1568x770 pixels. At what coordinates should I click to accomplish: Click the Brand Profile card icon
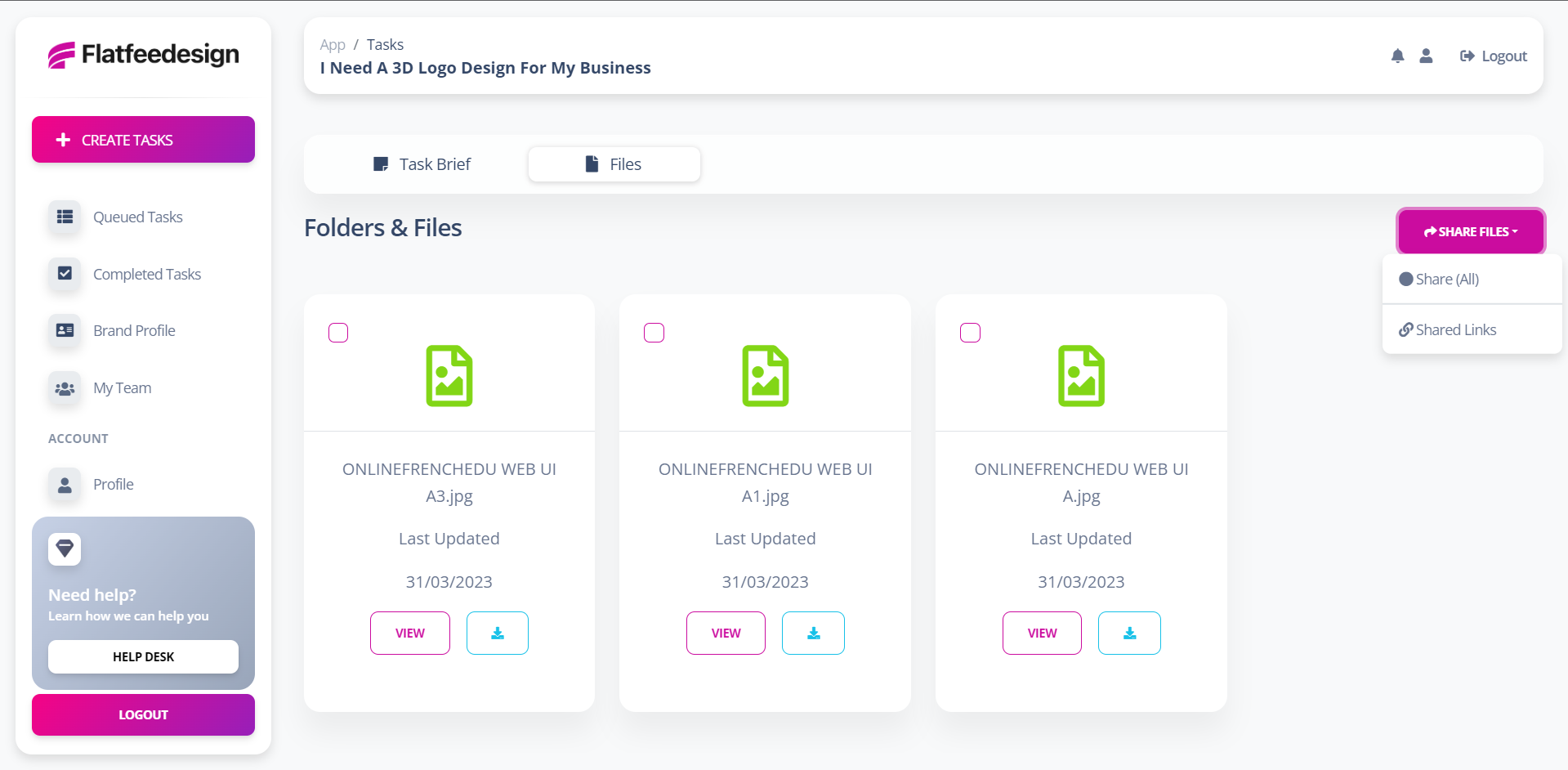click(x=65, y=330)
